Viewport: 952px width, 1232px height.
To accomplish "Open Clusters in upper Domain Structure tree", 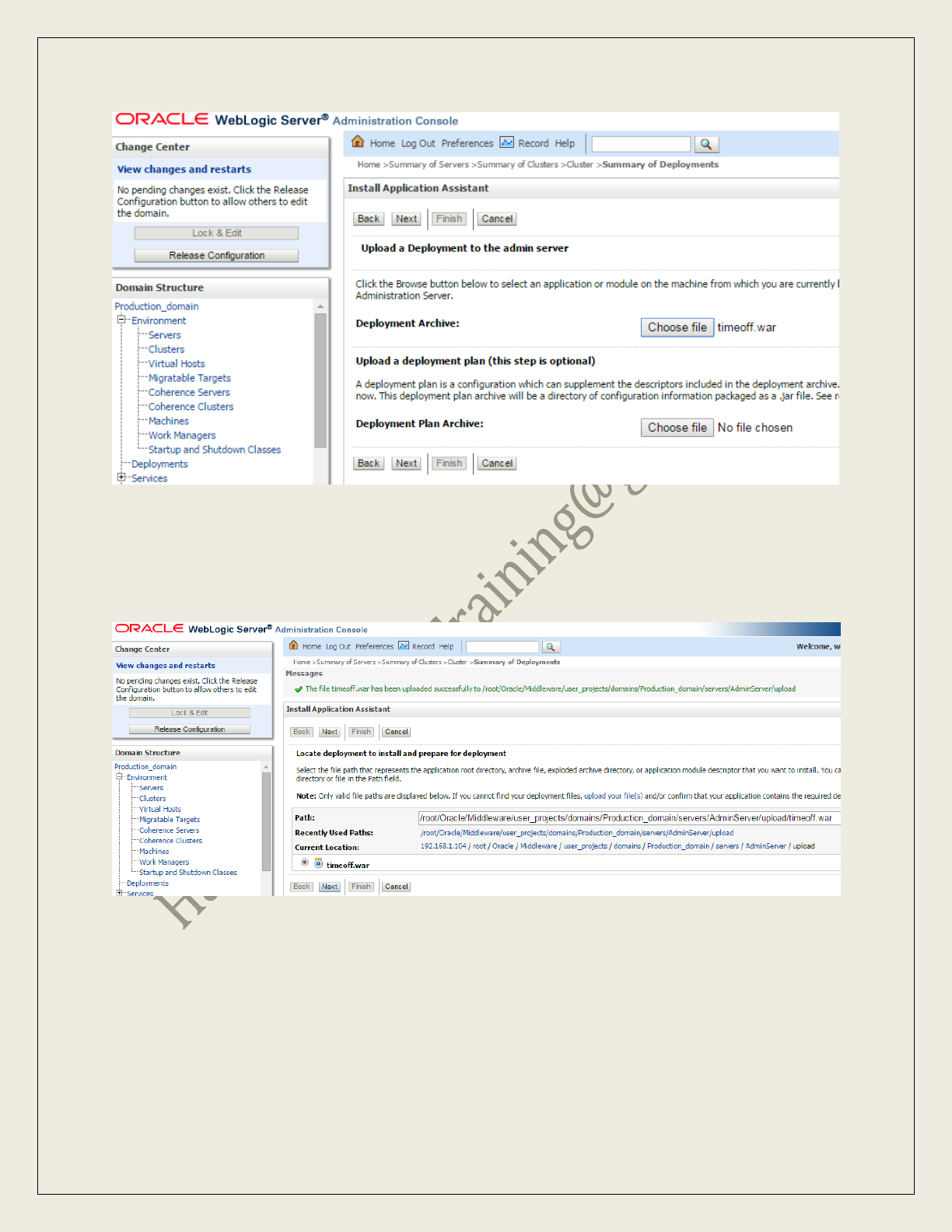I will click(x=166, y=349).
